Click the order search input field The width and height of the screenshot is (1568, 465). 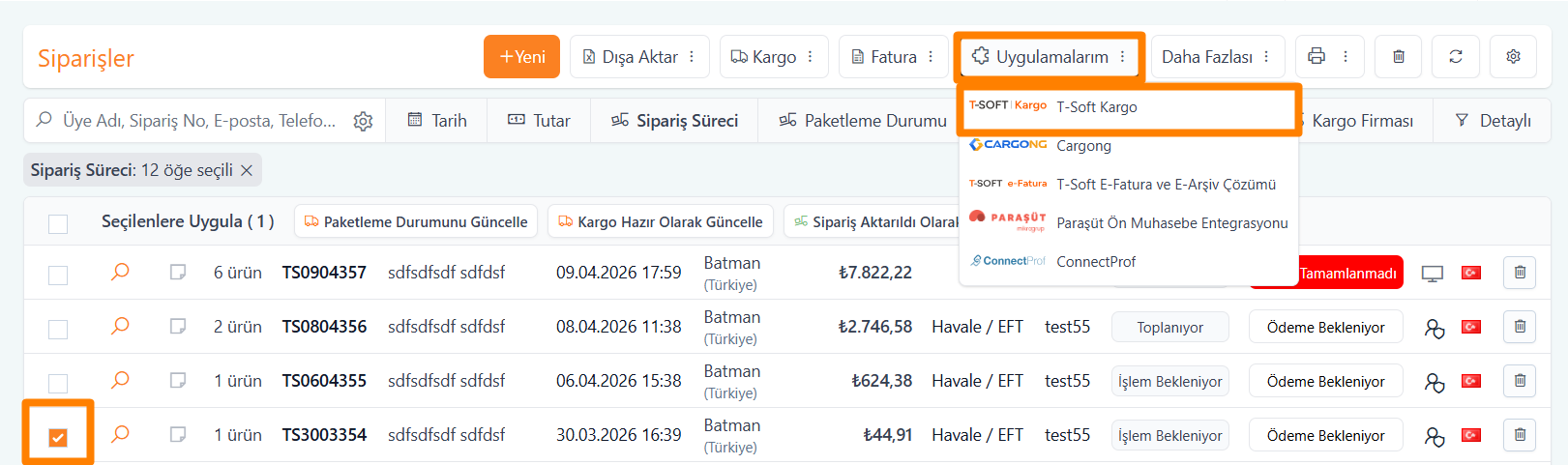pos(199,121)
